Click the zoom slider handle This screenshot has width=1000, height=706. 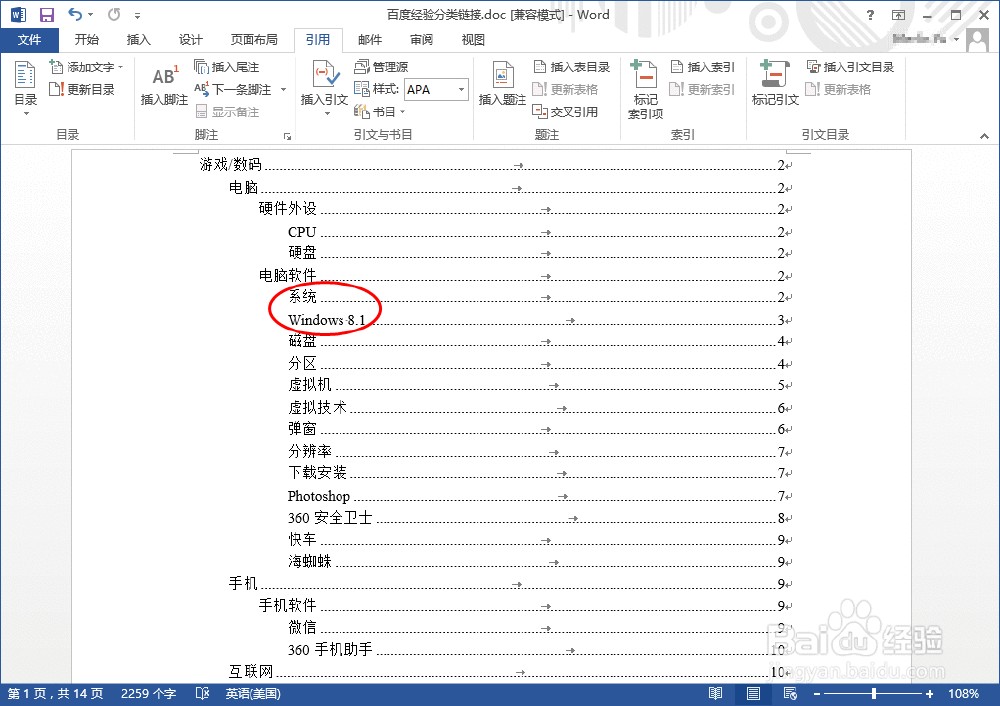(874, 693)
